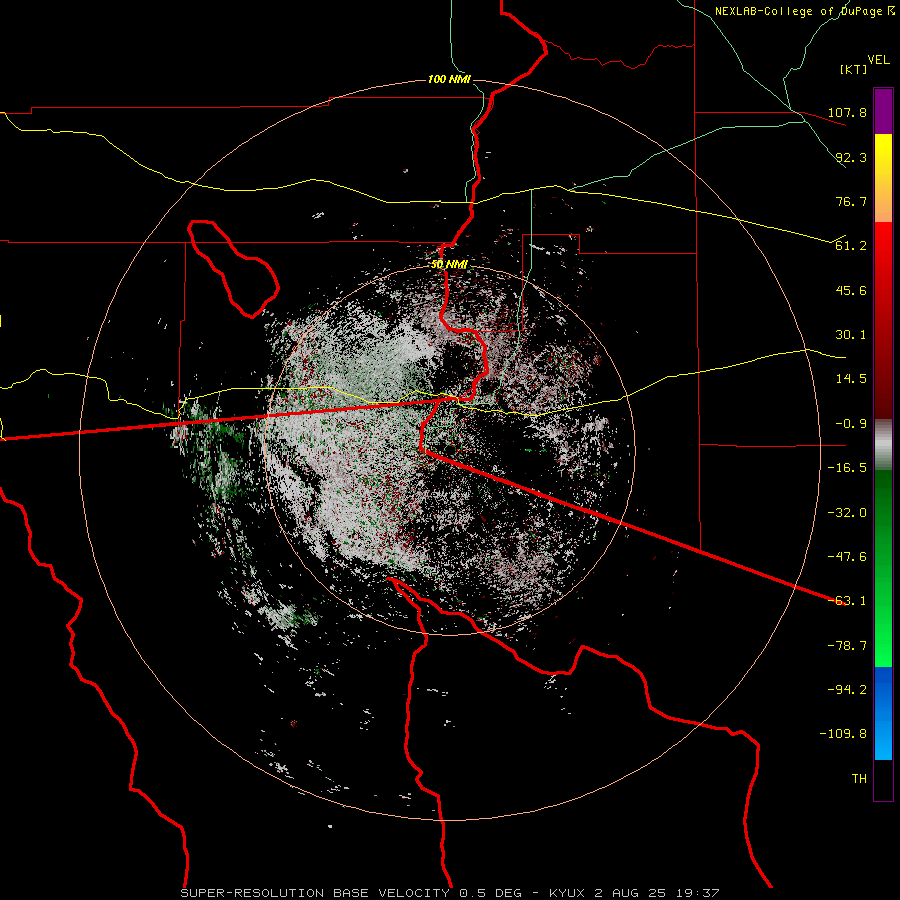
Task: Click the TH legend label
Action: (x=859, y=779)
